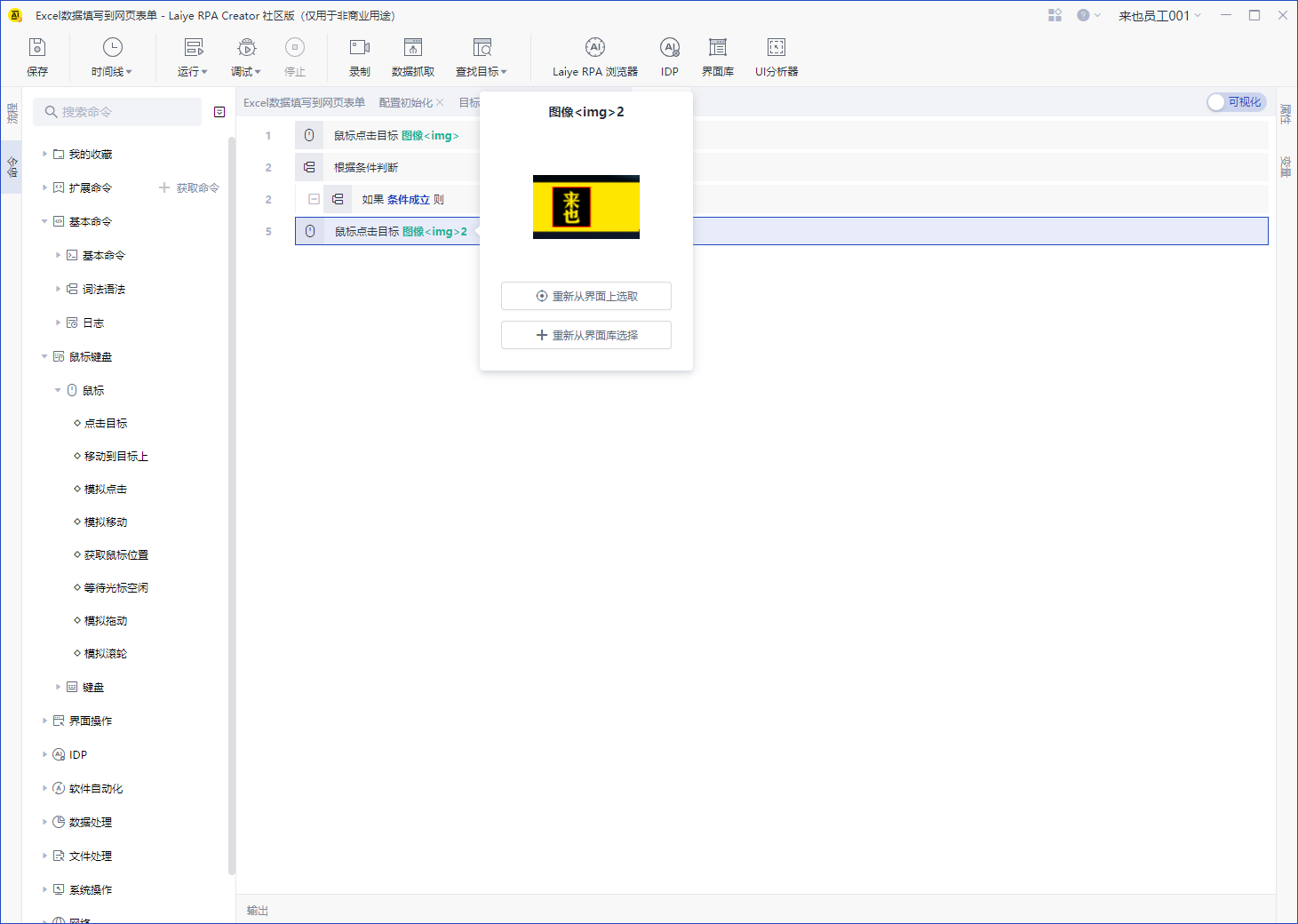Click the help question mark icon

pos(1083,15)
